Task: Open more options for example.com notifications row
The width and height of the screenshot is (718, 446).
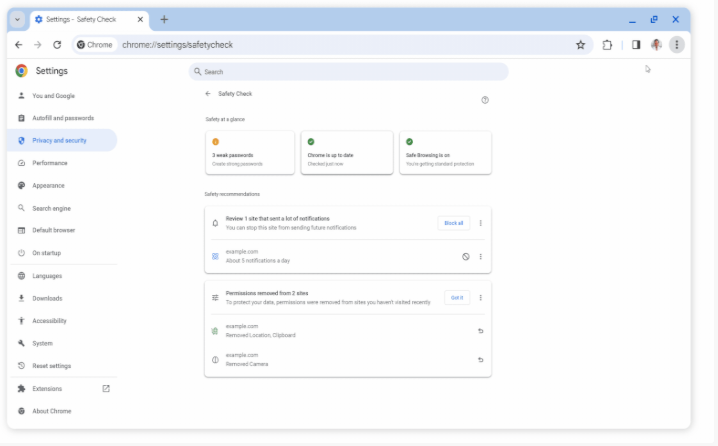Action: [x=480, y=256]
